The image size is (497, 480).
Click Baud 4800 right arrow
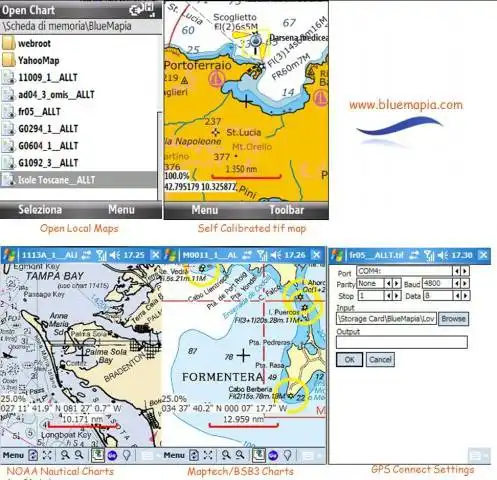(x=466, y=284)
